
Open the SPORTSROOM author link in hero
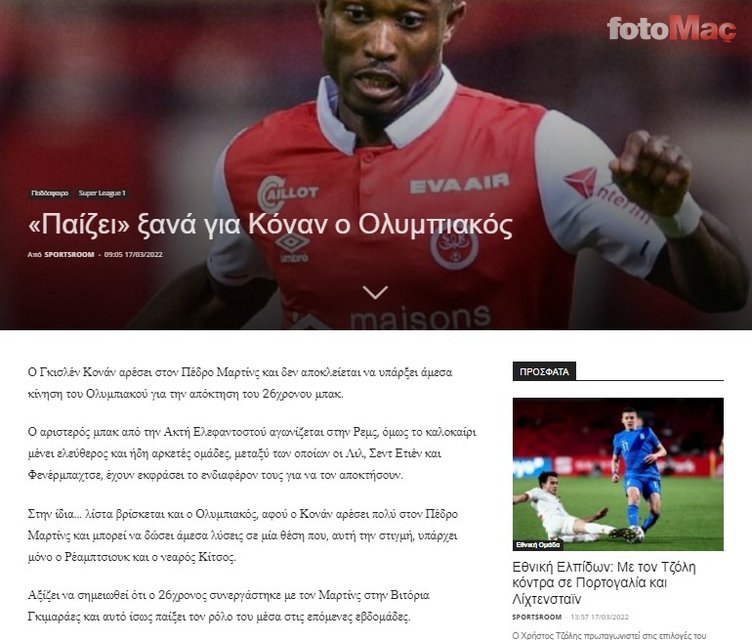click(x=69, y=254)
